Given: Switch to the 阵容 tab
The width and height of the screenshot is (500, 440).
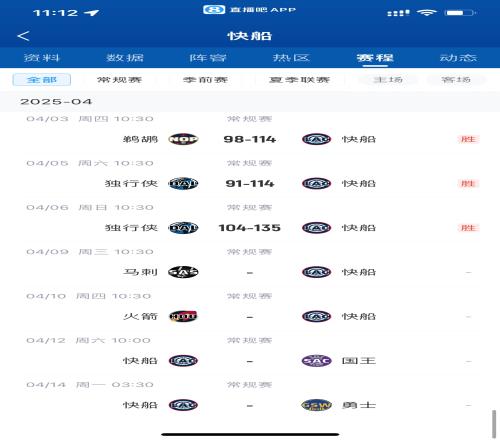Looking at the screenshot, I should (208, 58).
